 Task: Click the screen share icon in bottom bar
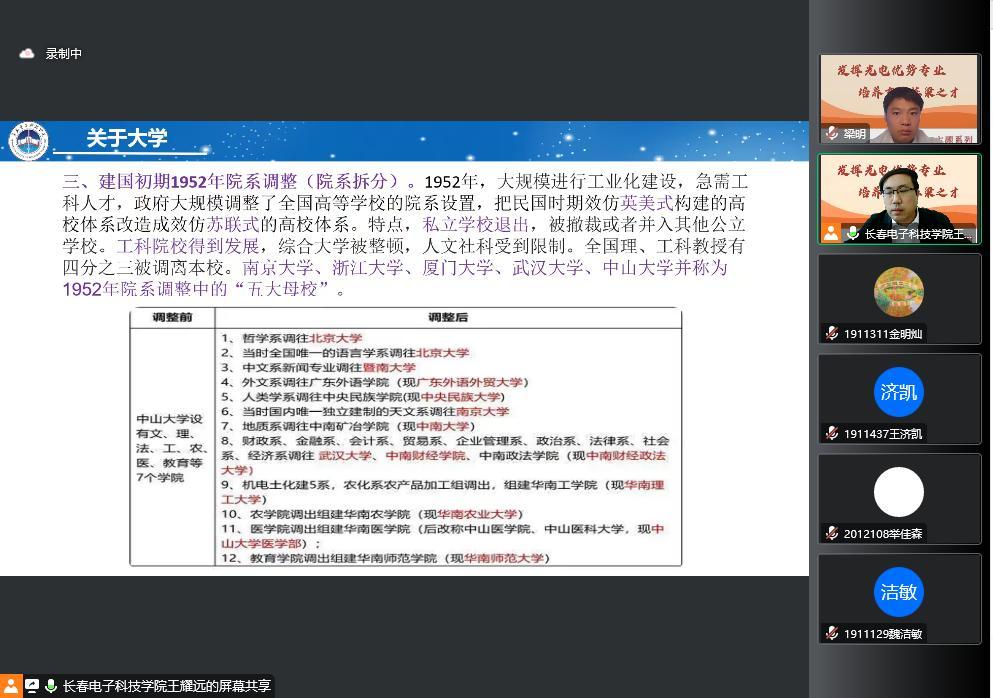[x=32, y=686]
